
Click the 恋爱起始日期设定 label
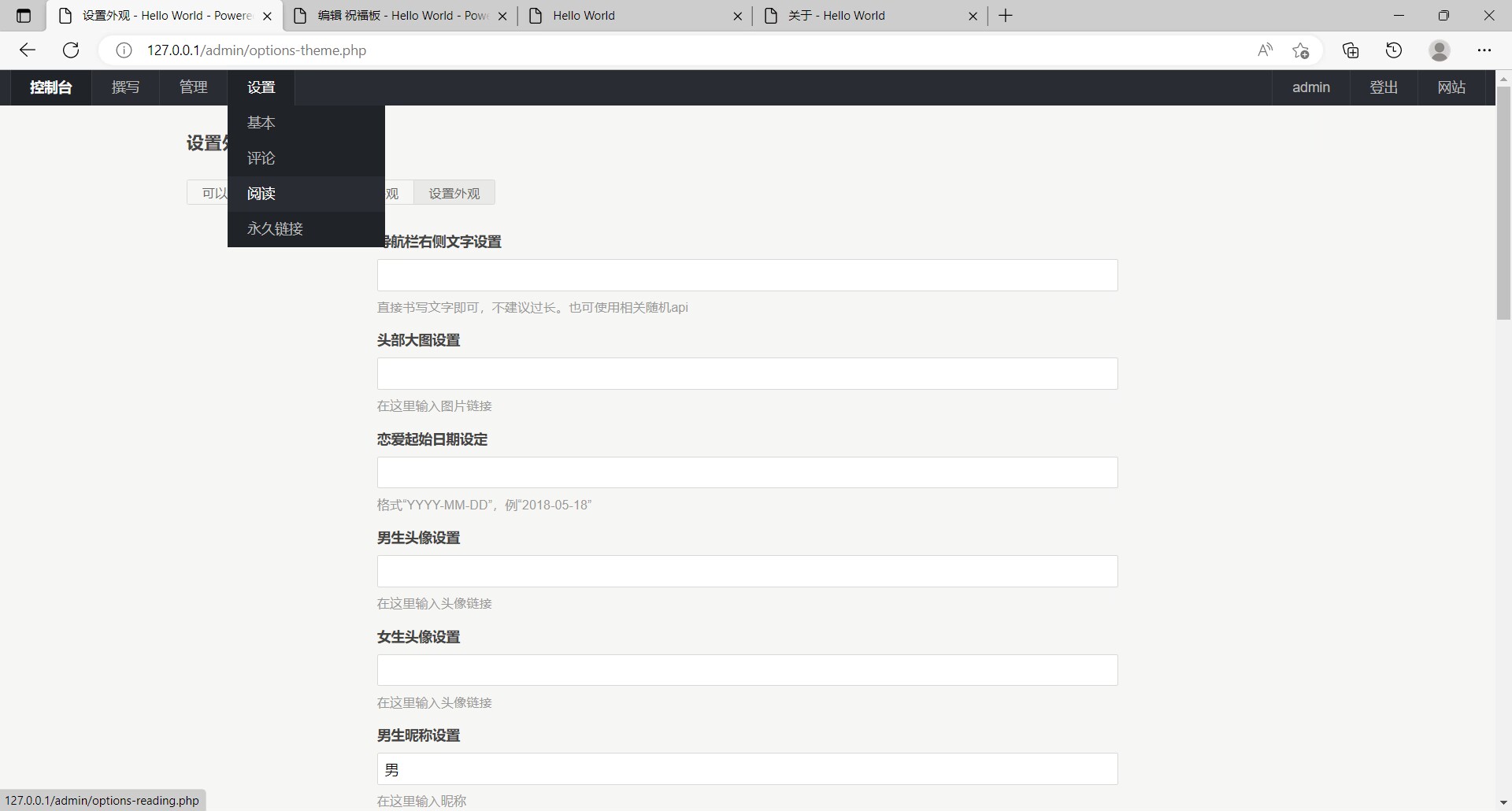click(x=432, y=439)
